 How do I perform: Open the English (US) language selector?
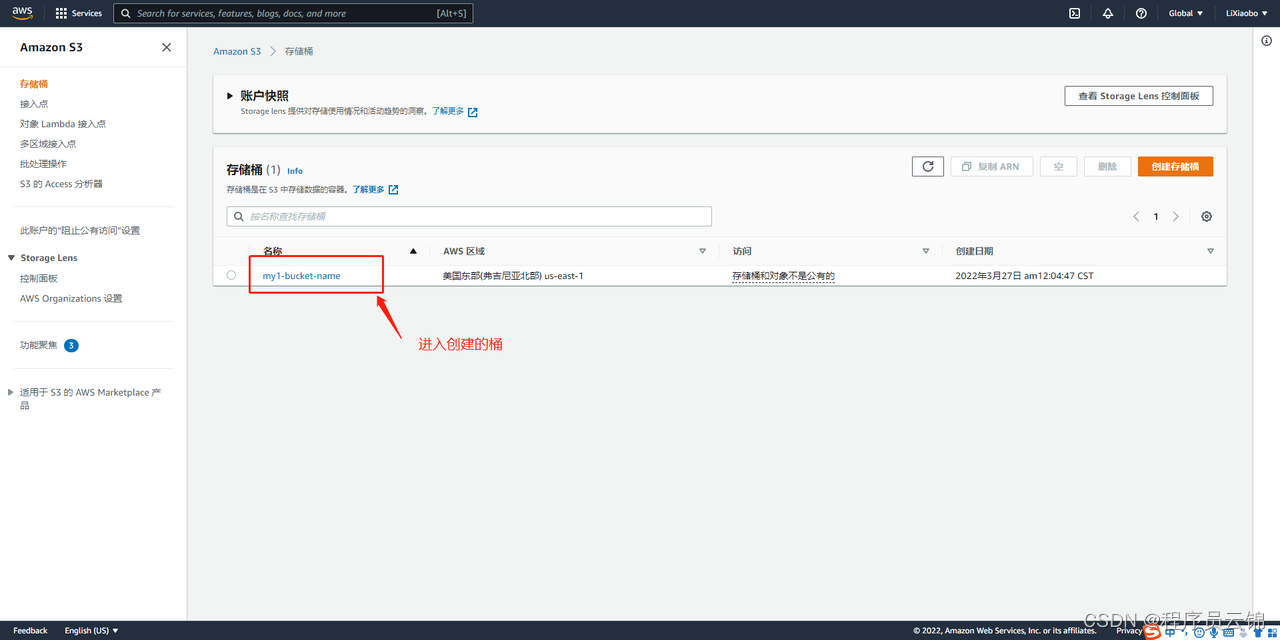pos(91,630)
